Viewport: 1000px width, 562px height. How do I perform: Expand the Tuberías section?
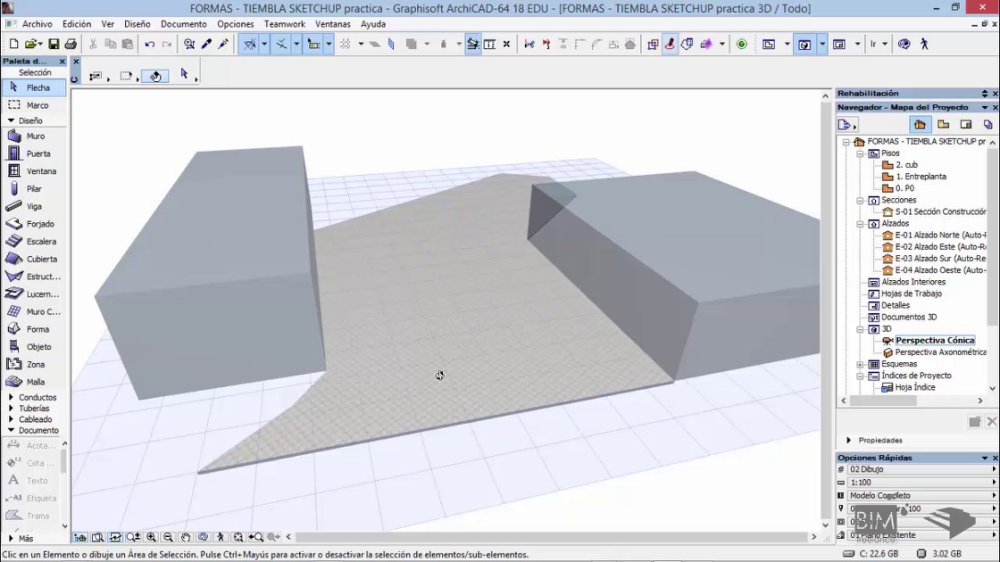pos(11,408)
